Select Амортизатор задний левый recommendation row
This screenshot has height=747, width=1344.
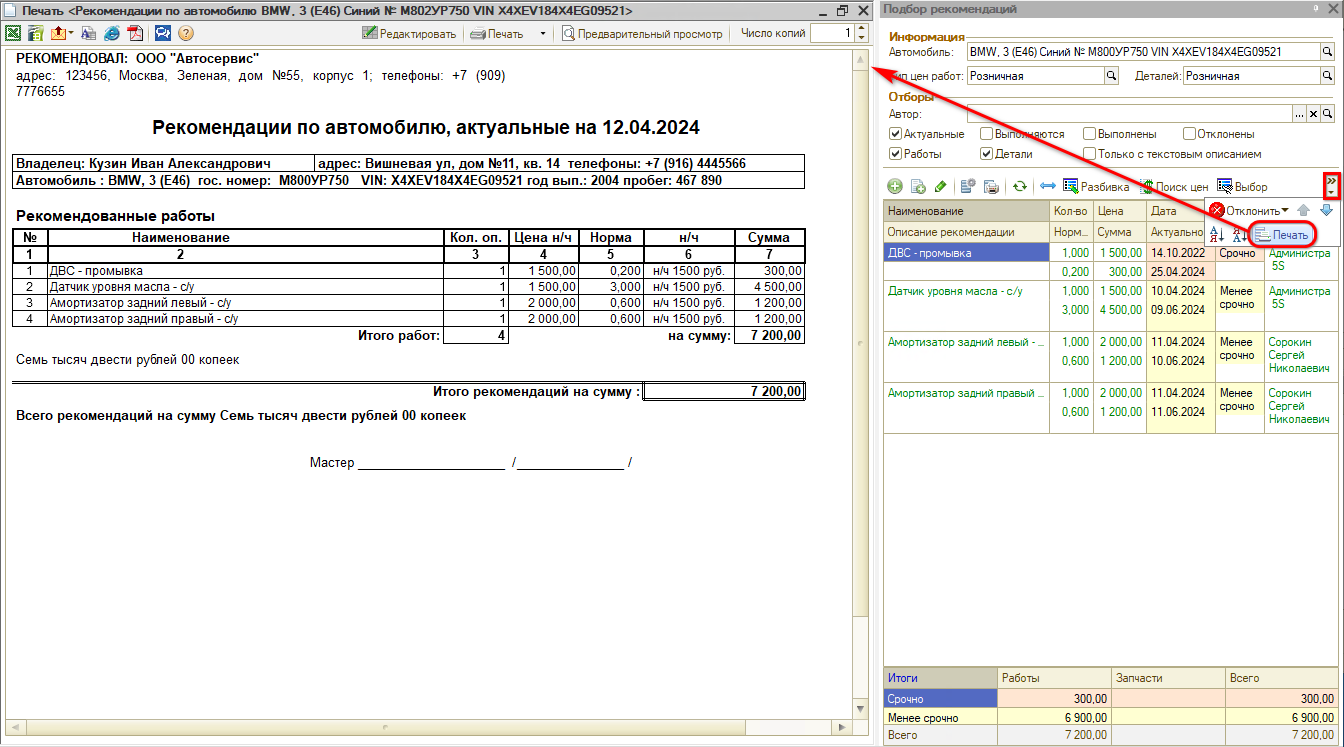(1111, 357)
